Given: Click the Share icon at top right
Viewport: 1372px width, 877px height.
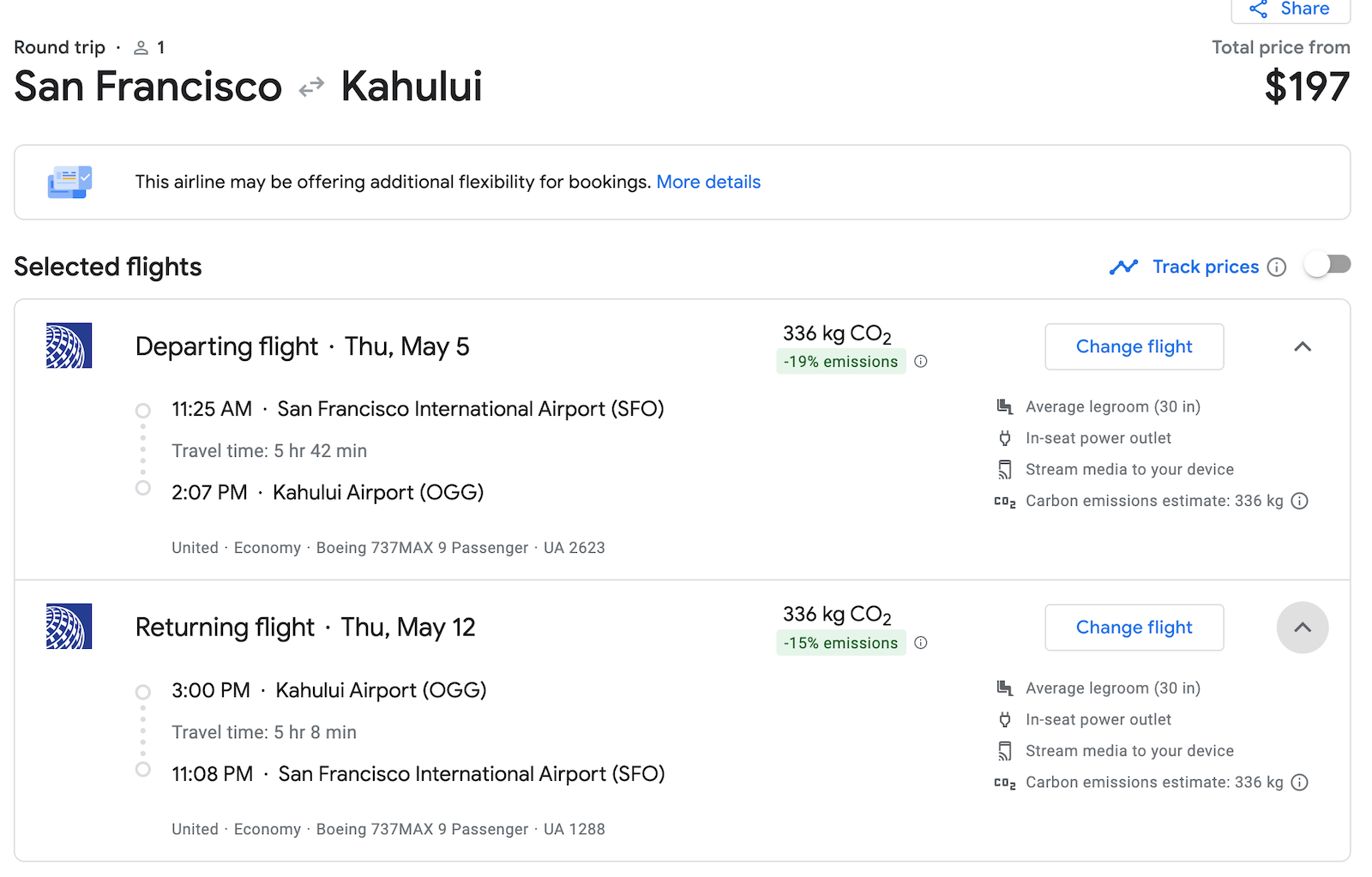Looking at the screenshot, I should point(1258,9).
